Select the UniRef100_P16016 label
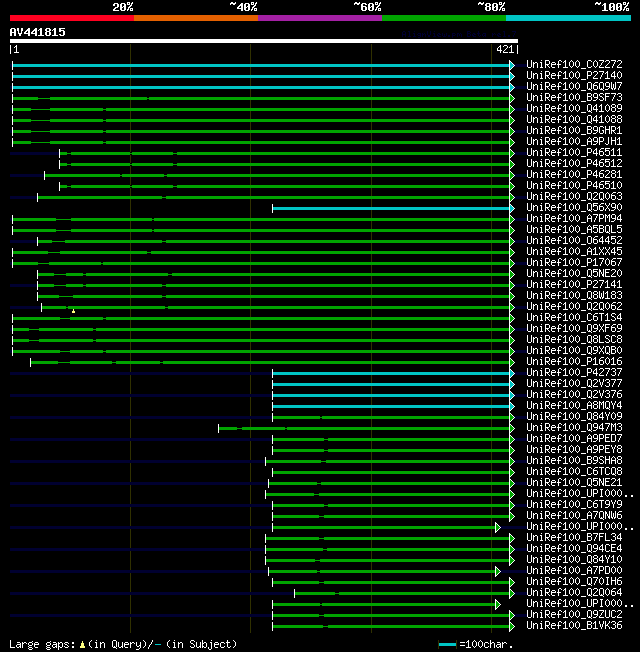 574,361
